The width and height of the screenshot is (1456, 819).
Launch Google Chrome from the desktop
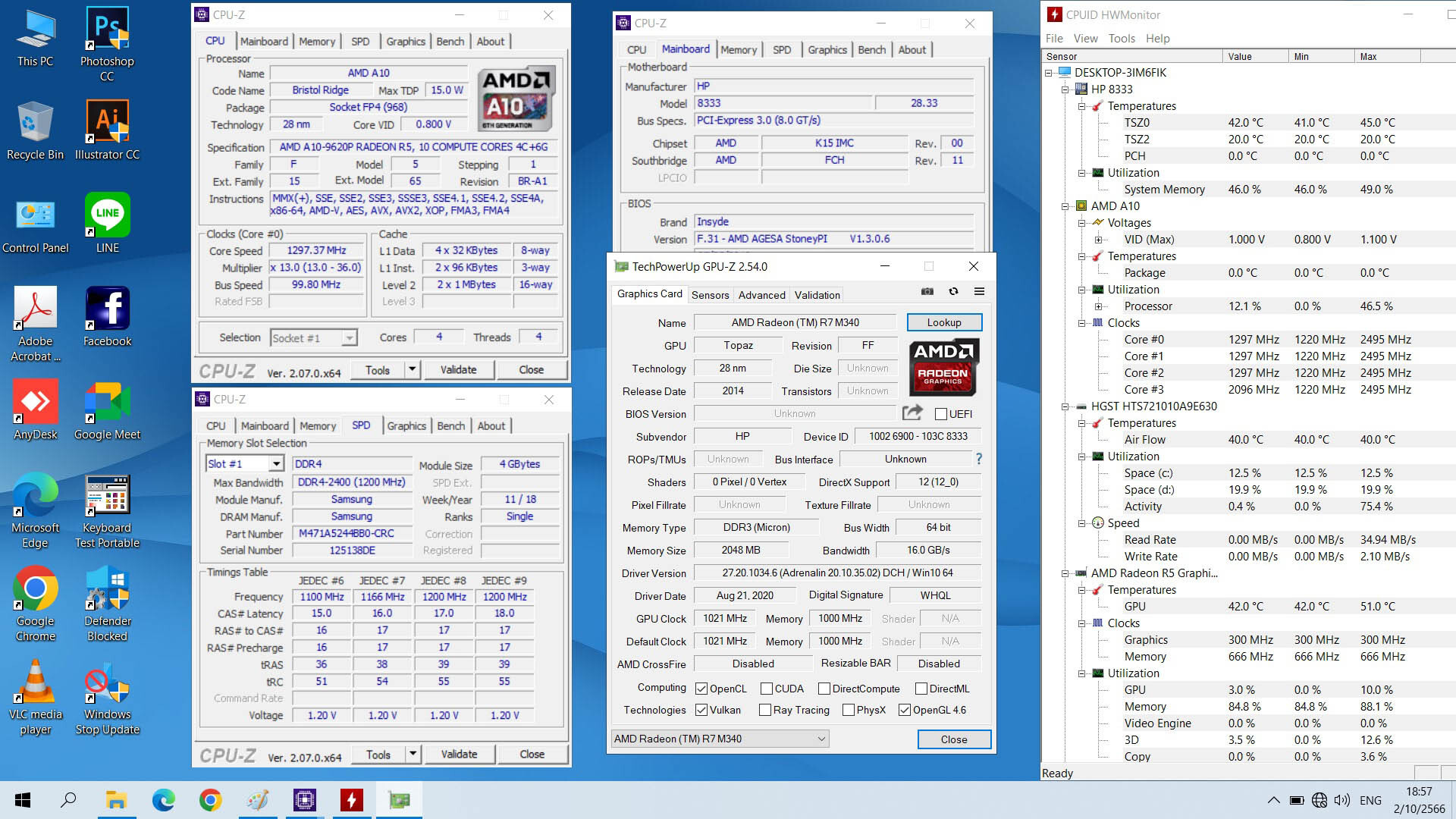click(x=36, y=604)
